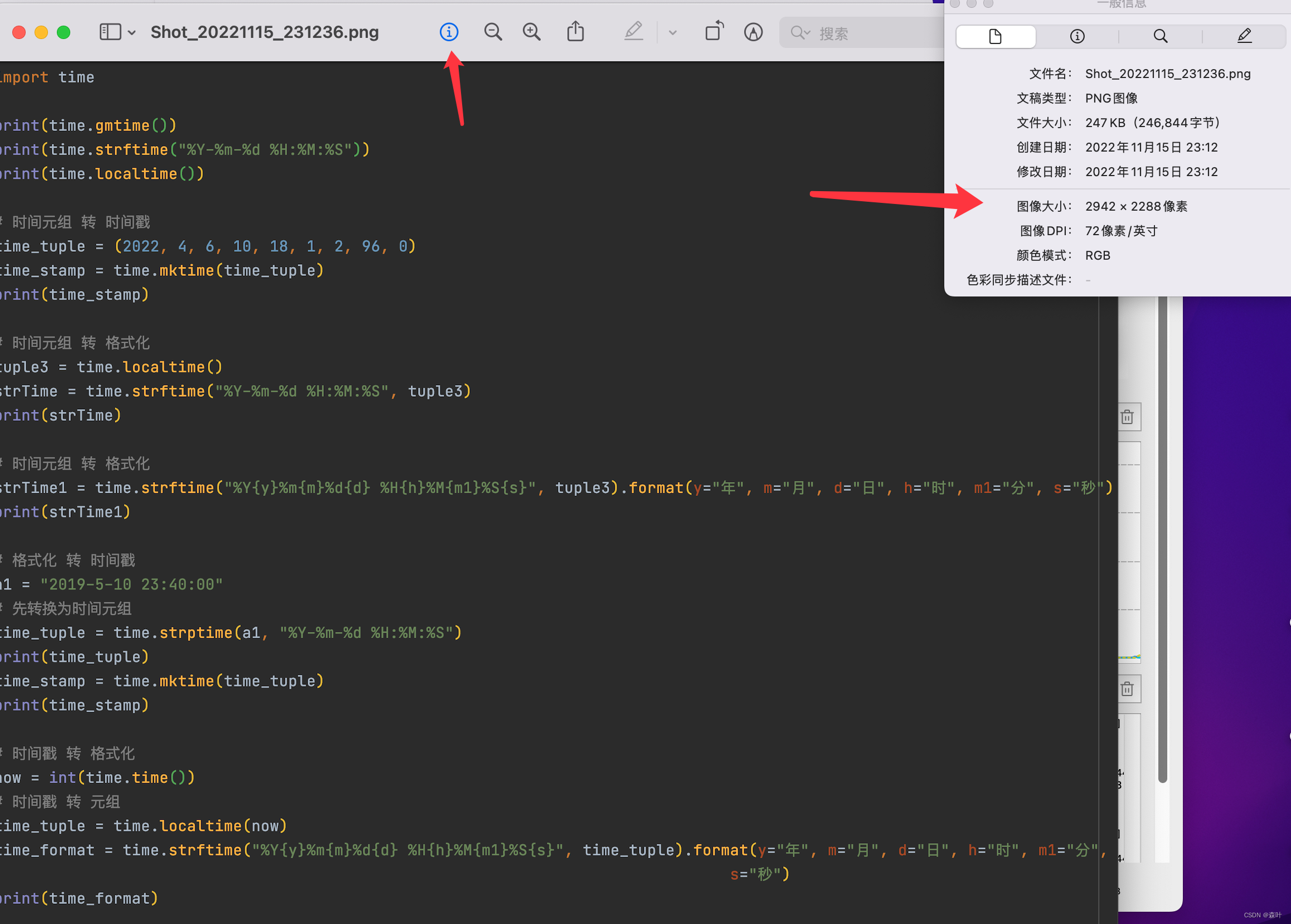1291x924 pixels.
Task: Rotate the image with the rotate icon
Action: pos(714,32)
